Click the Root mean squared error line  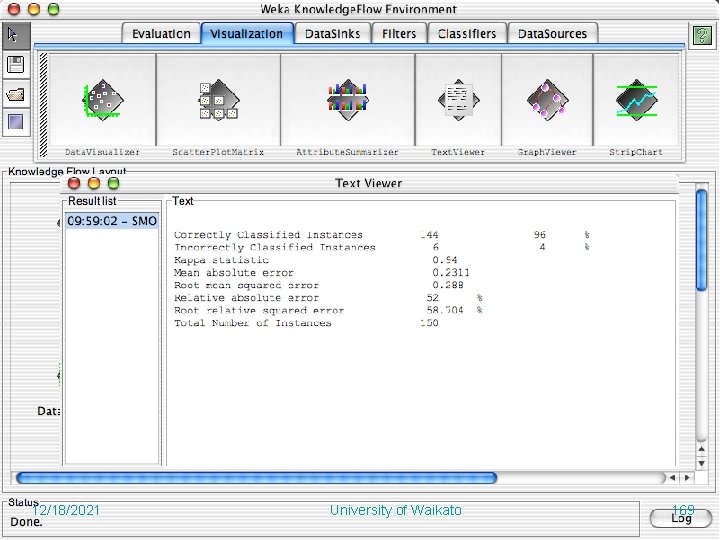point(319,285)
